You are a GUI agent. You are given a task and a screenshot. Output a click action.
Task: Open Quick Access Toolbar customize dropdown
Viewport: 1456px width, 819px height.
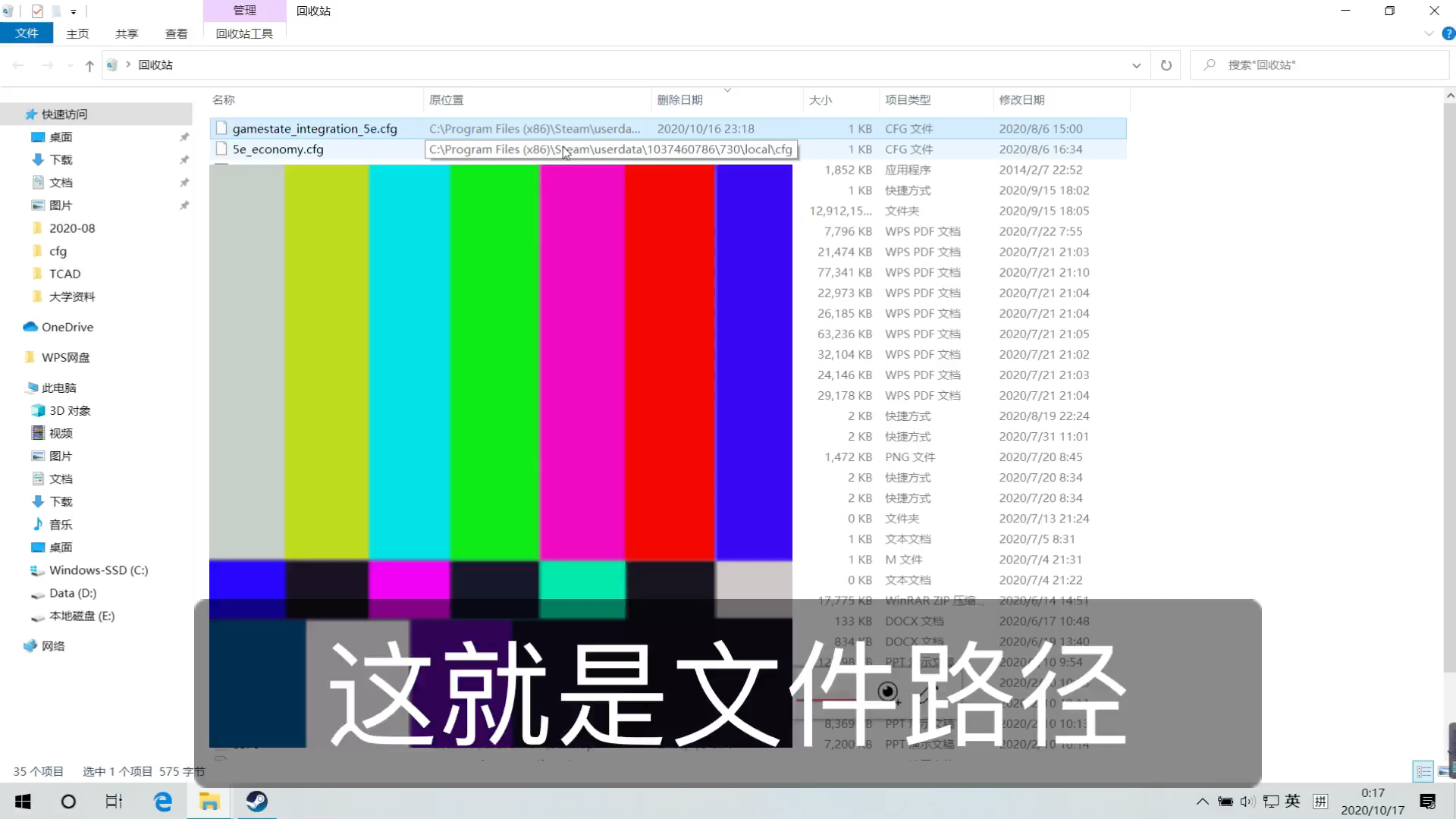[74, 11]
